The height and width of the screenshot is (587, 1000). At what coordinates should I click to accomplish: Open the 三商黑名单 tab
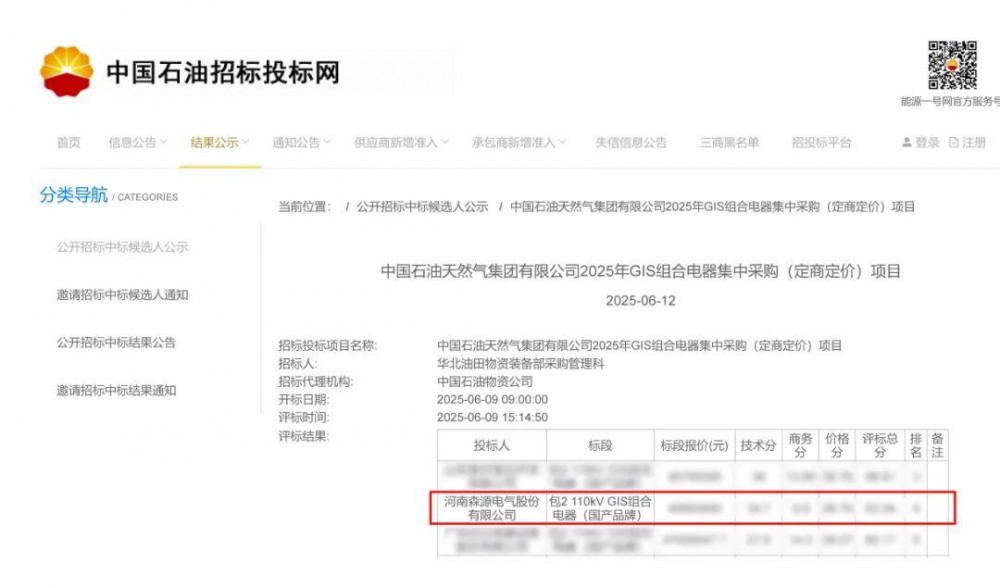click(729, 142)
